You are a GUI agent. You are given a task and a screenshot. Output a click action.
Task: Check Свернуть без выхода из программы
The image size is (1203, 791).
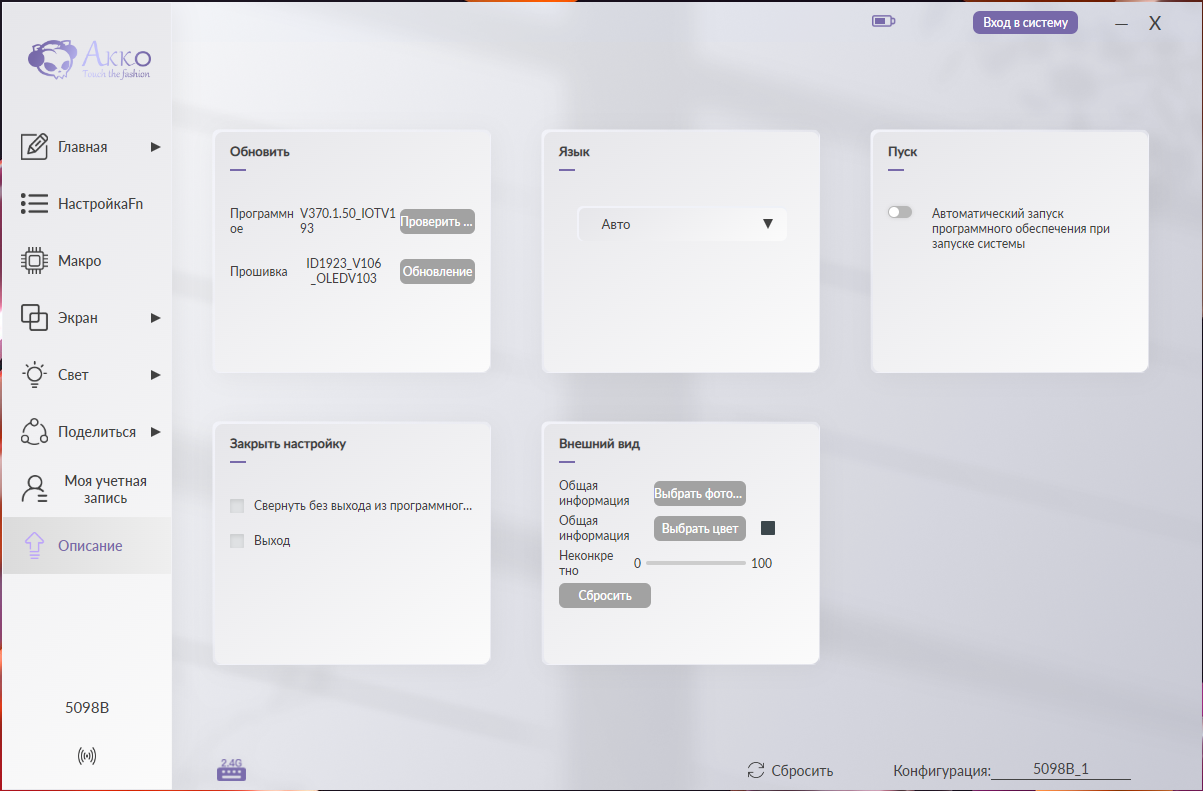[237, 506]
